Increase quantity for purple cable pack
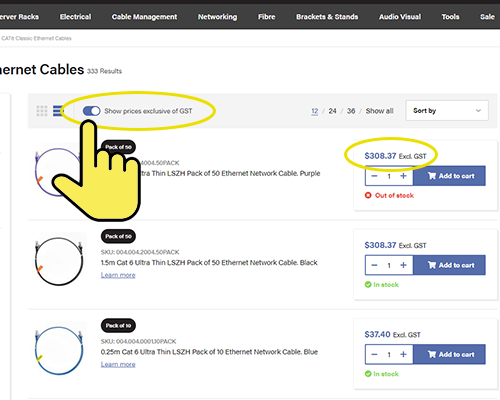This screenshot has height=400, width=500. (x=403, y=176)
